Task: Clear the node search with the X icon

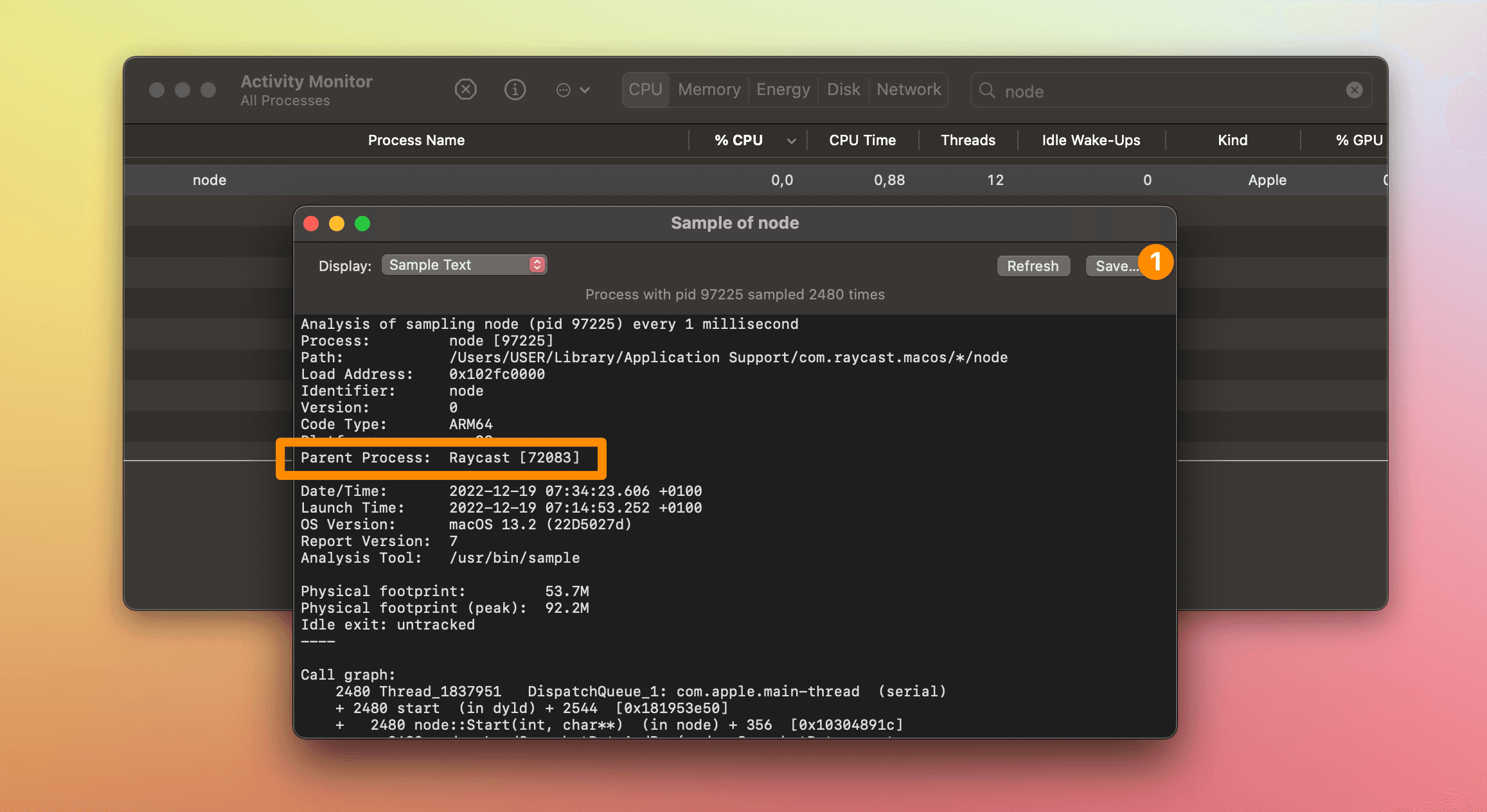Action: point(1354,90)
